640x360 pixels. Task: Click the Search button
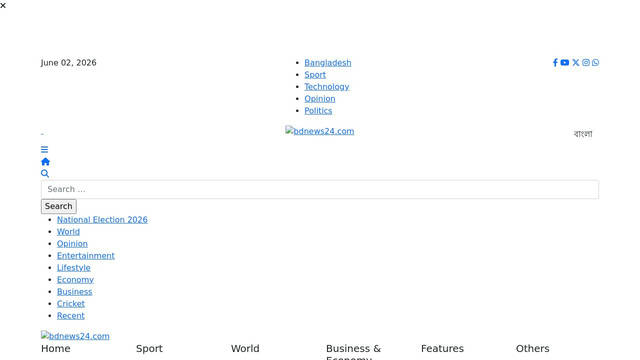(x=58, y=206)
